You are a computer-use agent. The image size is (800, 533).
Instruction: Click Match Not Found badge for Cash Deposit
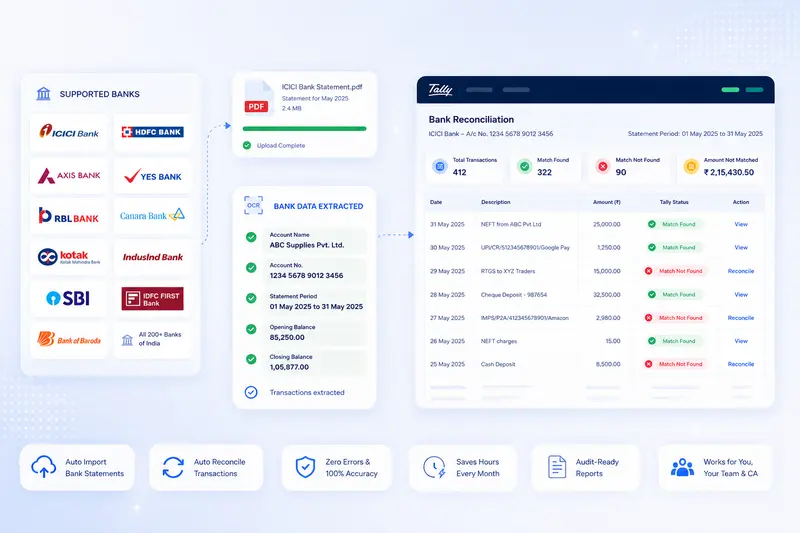pos(674,364)
